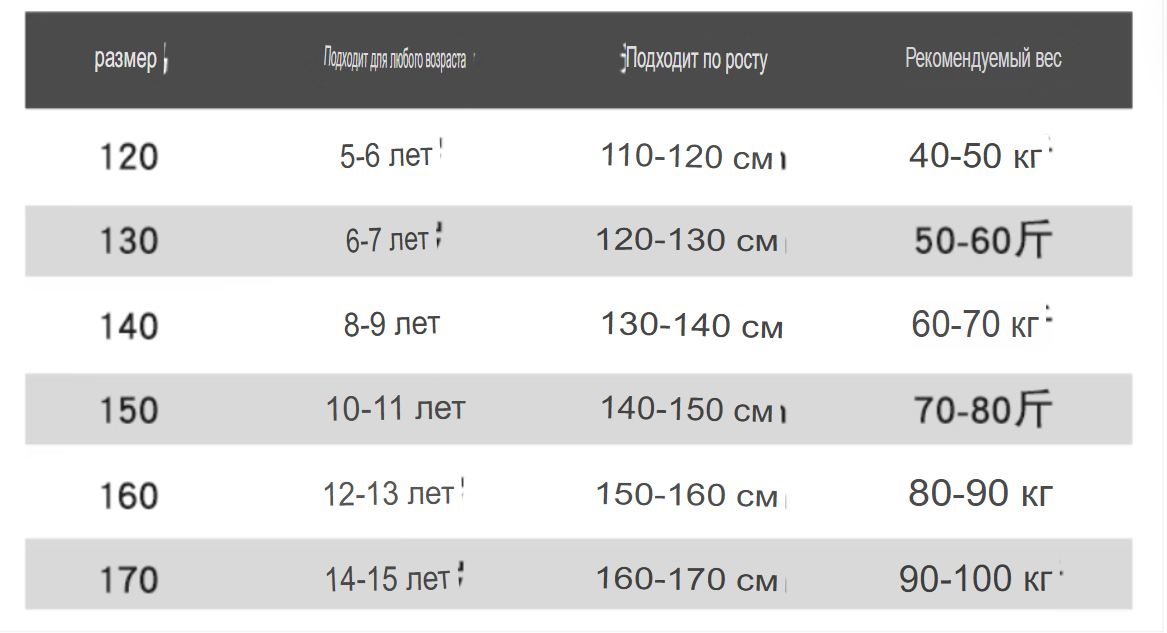Click the '40-50 кг' weight cell
The width and height of the screenshot is (1167, 633).
point(975,156)
